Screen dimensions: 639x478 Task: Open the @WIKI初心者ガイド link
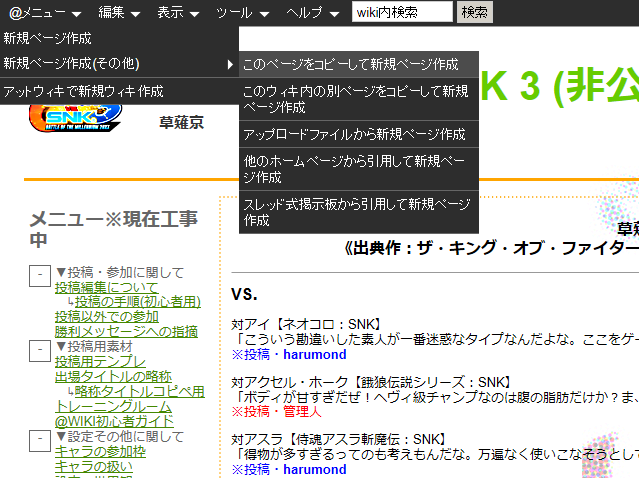(x=114, y=421)
